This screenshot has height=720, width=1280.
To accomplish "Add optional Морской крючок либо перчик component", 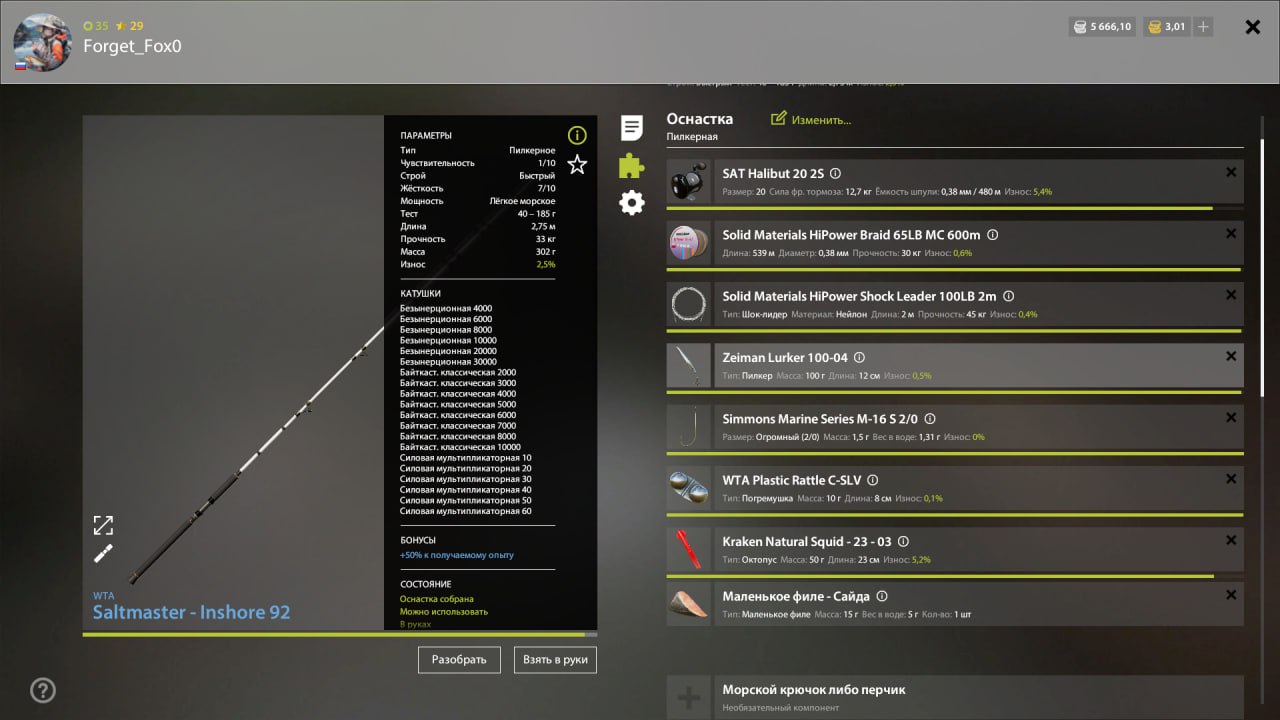I will 688,698.
